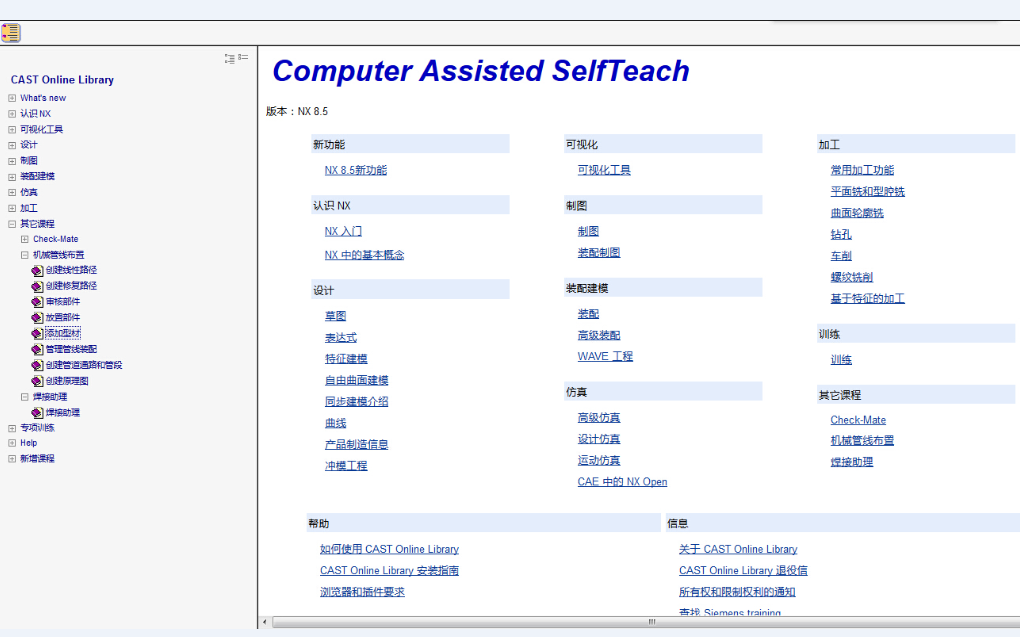Click book icon beside 管理管线装配
This screenshot has height=637, width=1020.
37,349
